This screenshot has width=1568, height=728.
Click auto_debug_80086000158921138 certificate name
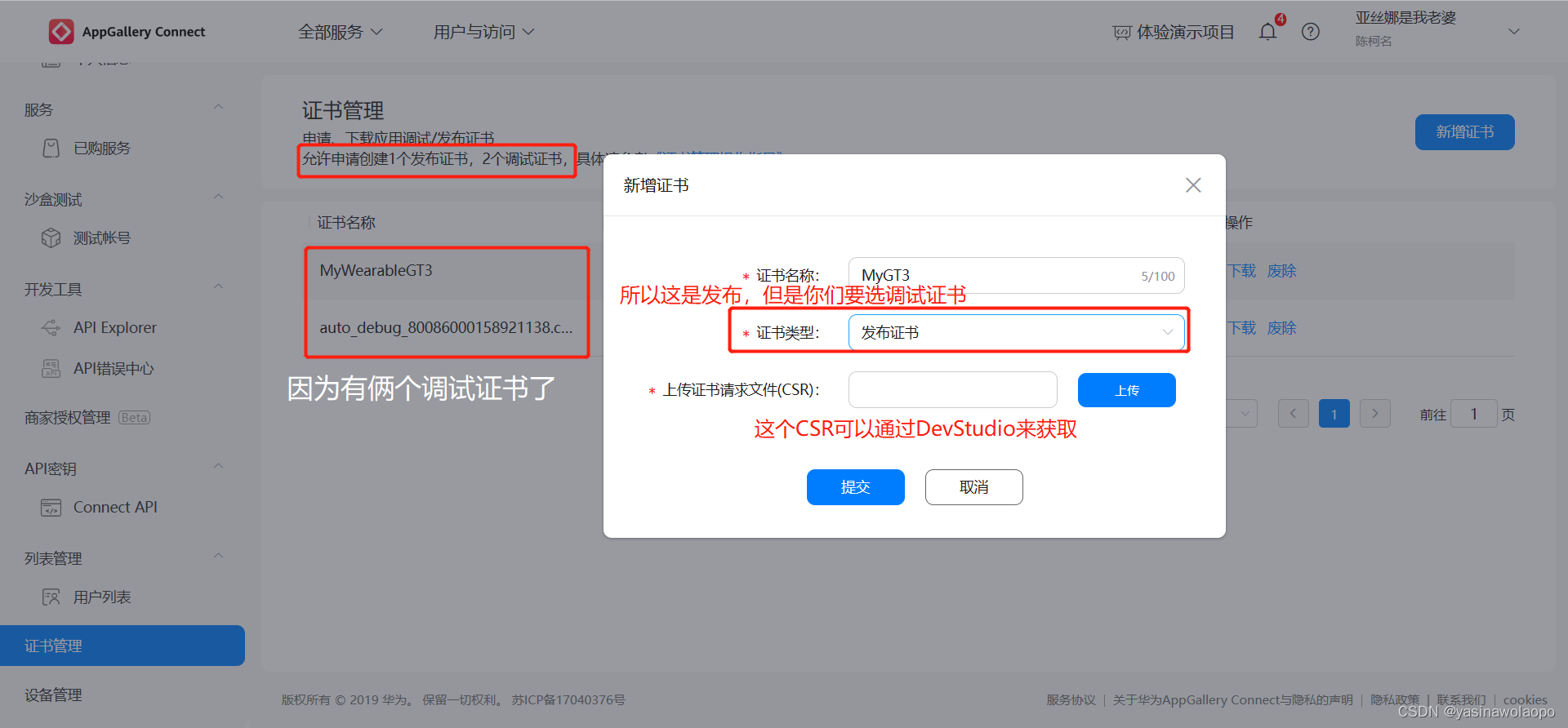tap(446, 328)
